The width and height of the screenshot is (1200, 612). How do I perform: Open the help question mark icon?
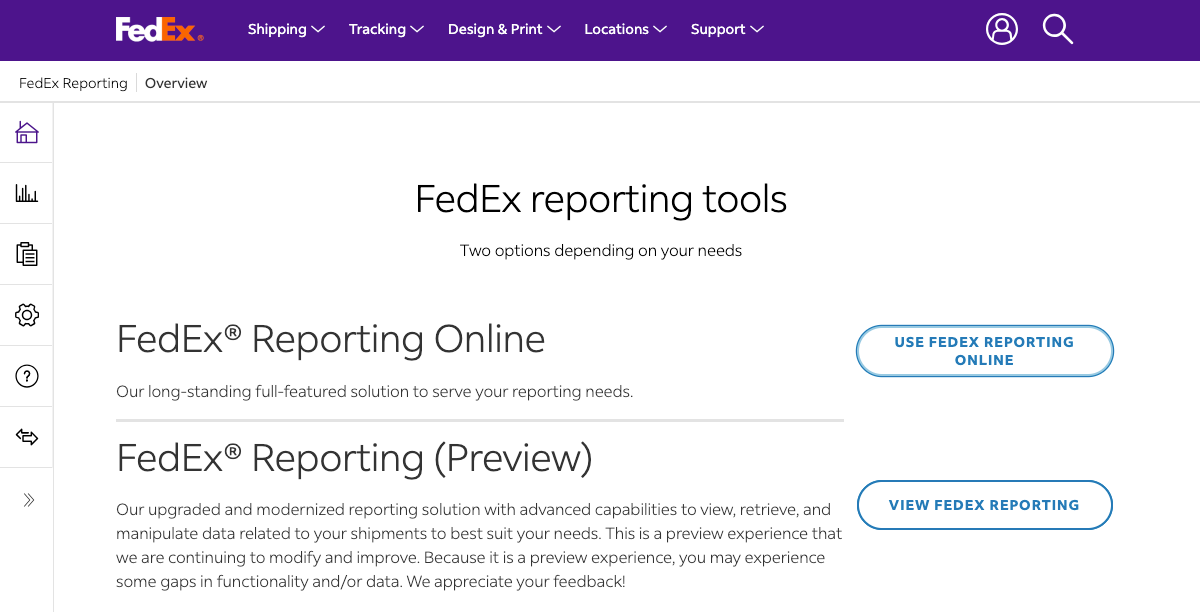[x=27, y=376]
